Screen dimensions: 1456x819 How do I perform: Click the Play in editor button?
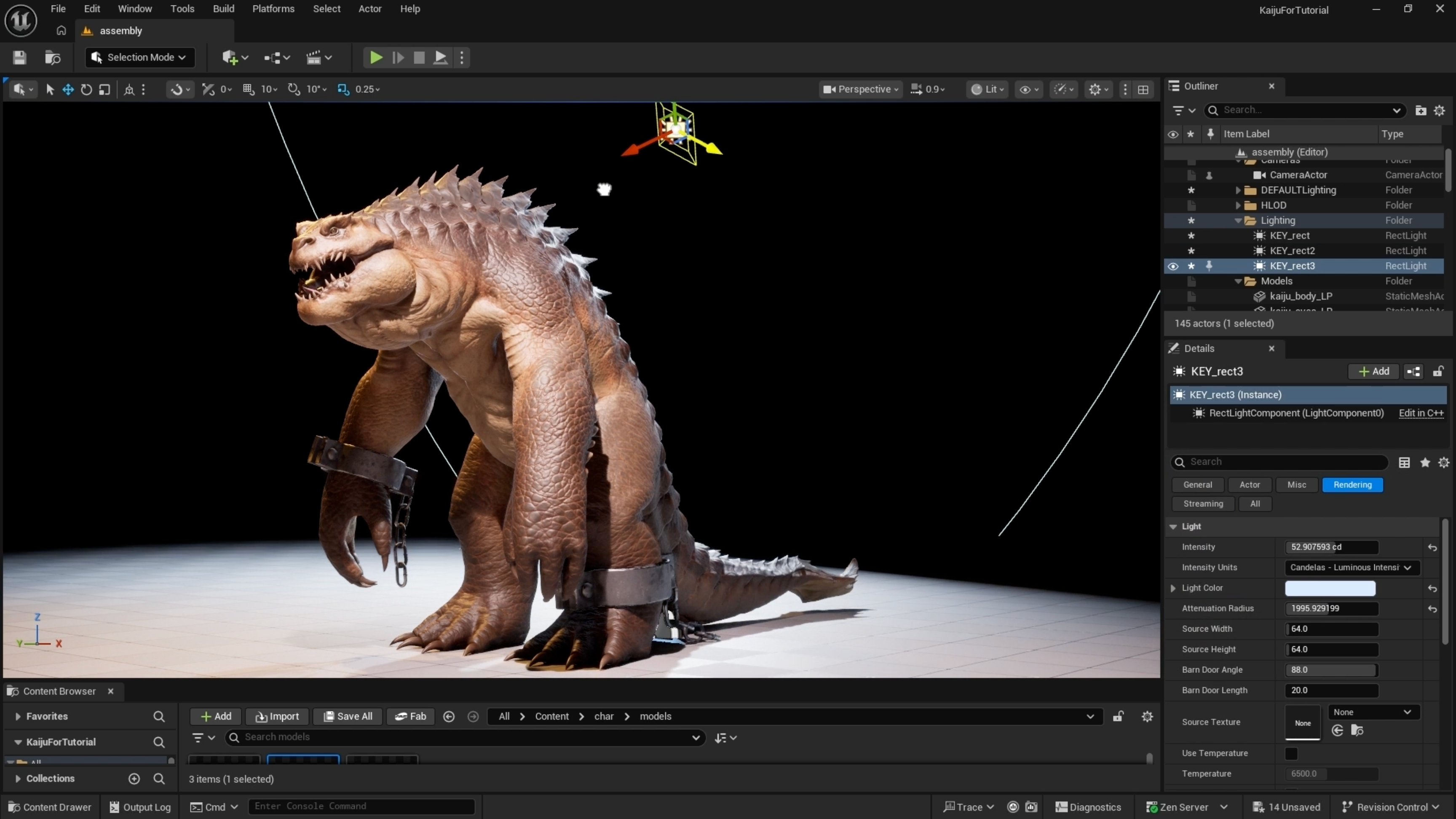pyautogui.click(x=376, y=57)
